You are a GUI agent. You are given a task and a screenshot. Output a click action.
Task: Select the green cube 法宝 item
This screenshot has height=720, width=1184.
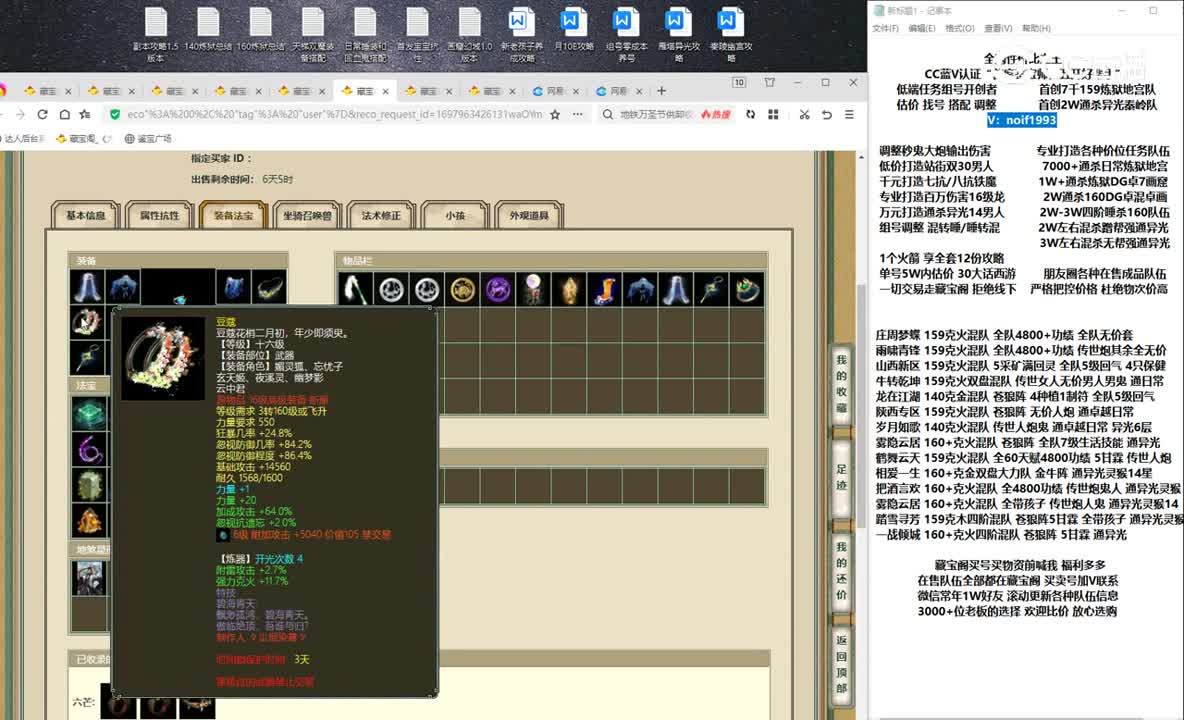coord(88,414)
